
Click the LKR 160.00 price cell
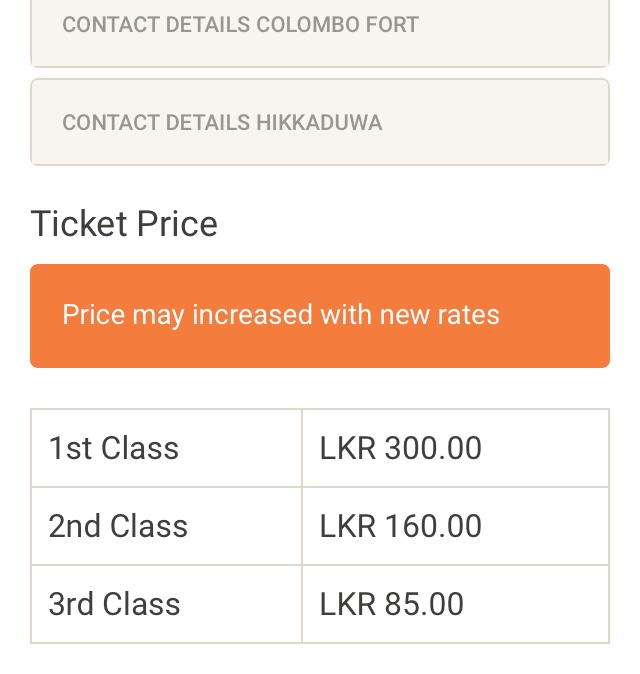(455, 526)
